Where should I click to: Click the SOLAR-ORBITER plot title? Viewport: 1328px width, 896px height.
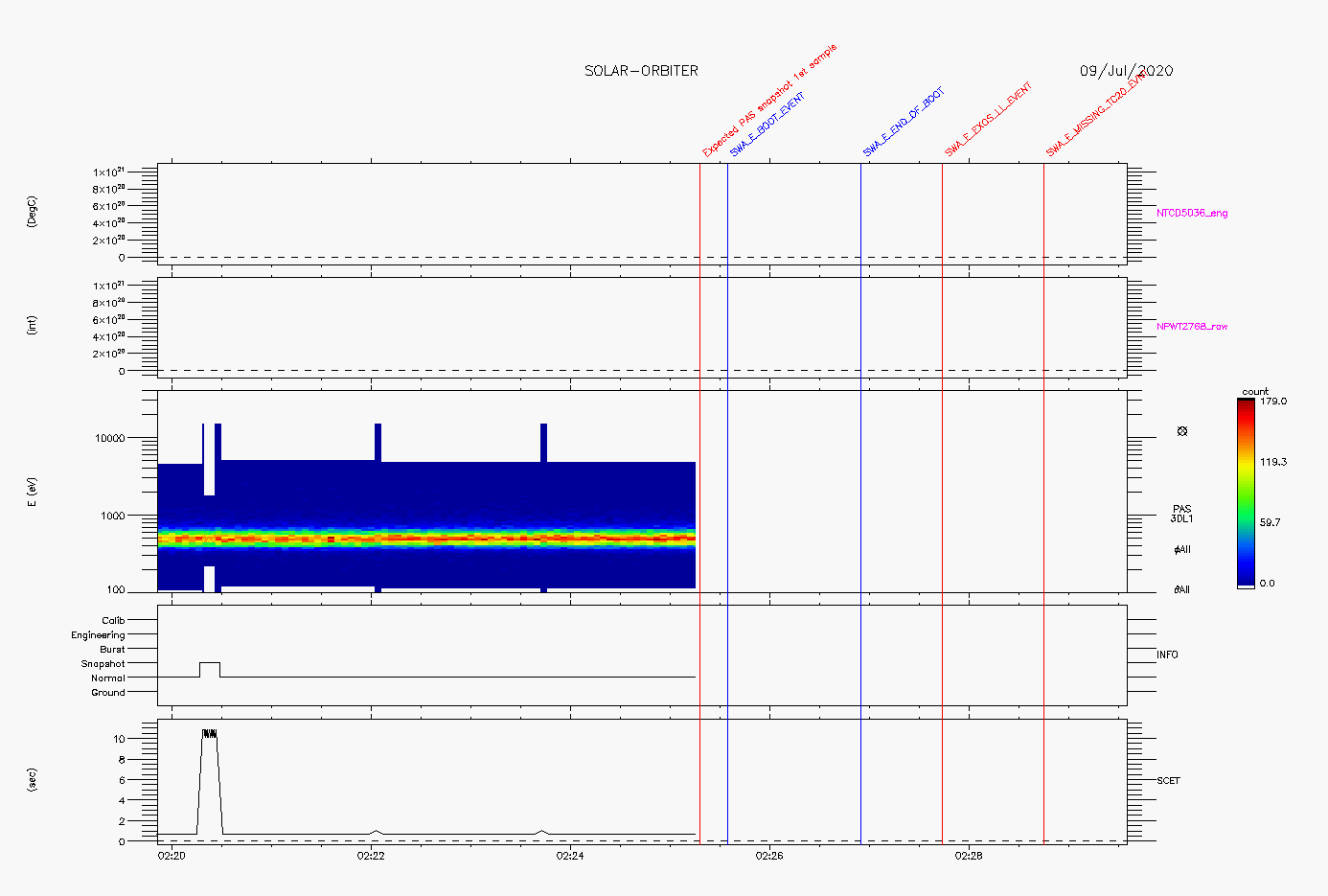click(x=641, y=71)
